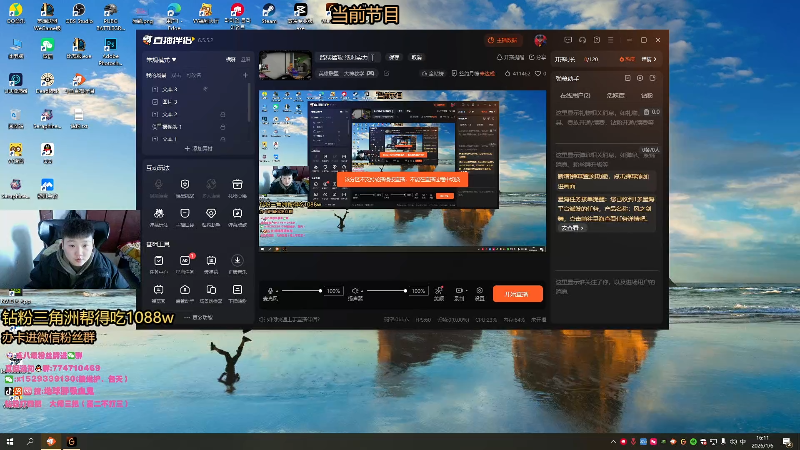
Task: Open the upload arrow tool in 直播工具
Action: pyautogui.click(x=185, y=290)
